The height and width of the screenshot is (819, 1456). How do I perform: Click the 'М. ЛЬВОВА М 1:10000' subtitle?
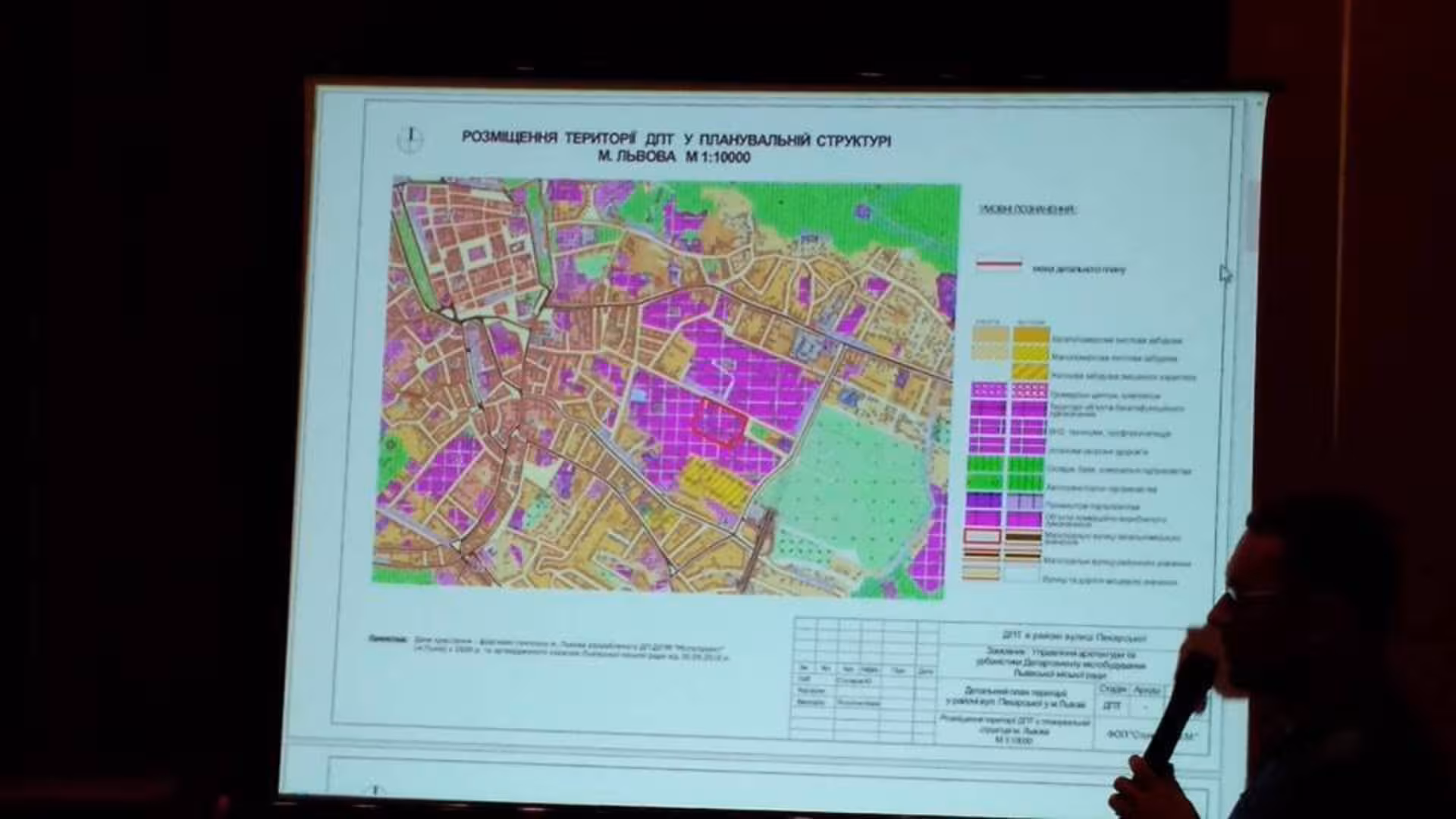[x=673, y=158]
